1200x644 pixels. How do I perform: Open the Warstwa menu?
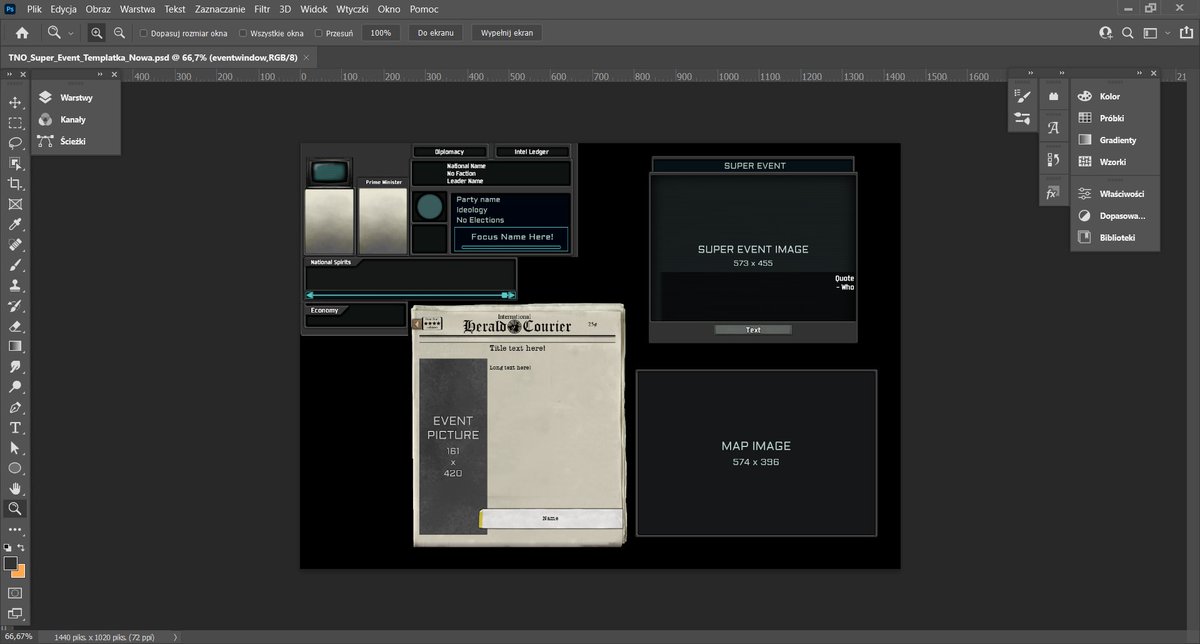click(137, 9)
